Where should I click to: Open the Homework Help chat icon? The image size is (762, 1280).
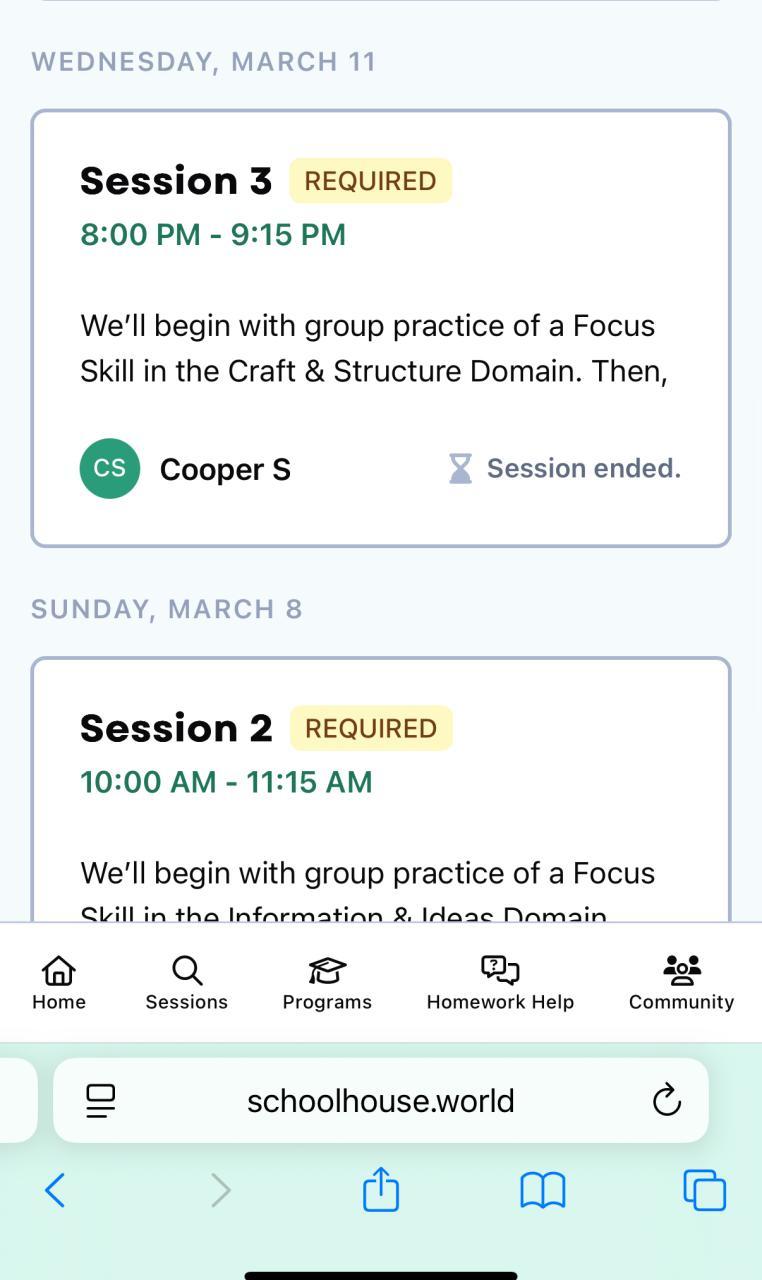click(500, 970)
